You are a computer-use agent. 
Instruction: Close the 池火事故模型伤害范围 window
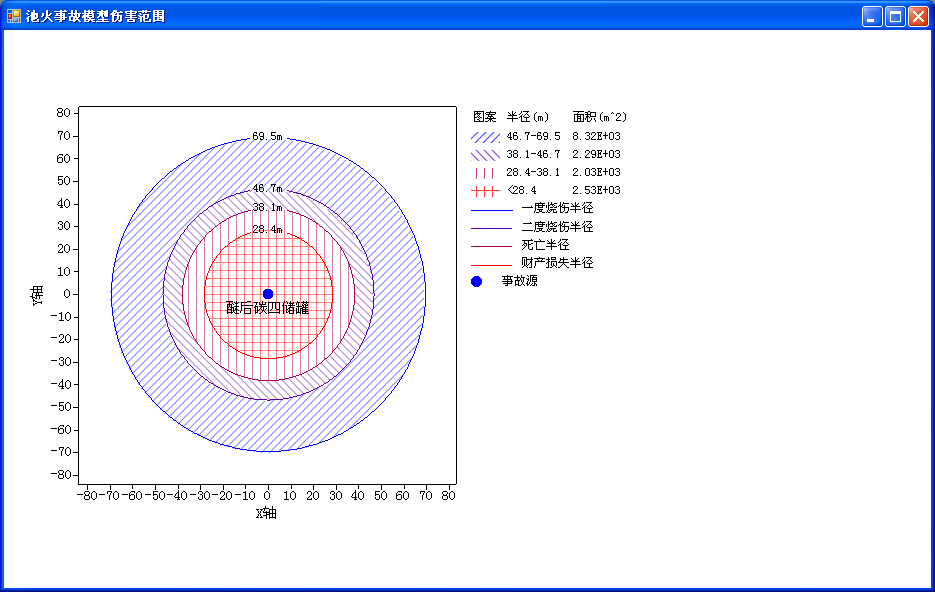pos(918,16)
